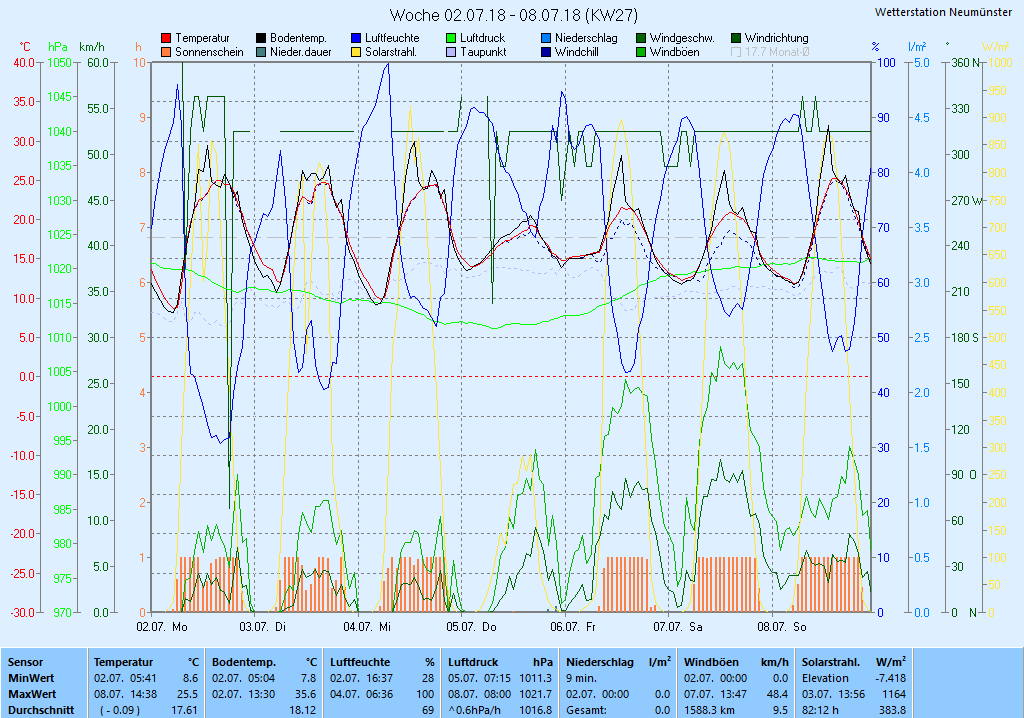Click the Luftfeuchte column header in table

360,662
